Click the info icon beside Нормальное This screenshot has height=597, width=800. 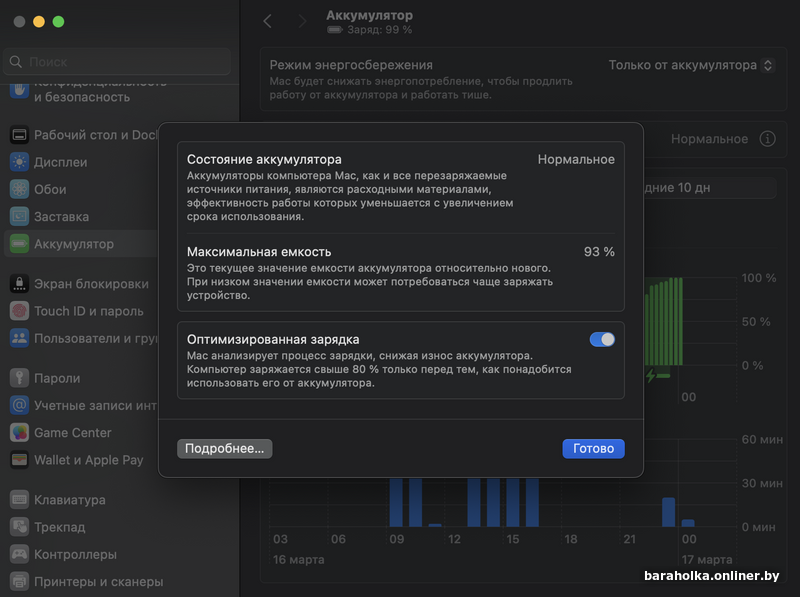coord(767,139)
